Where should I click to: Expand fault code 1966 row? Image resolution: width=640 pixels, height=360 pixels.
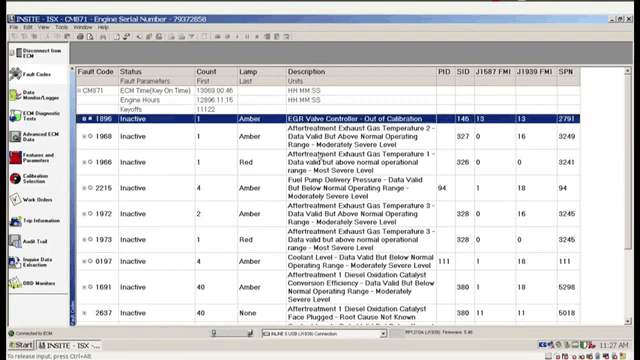[x=84, y=162]
